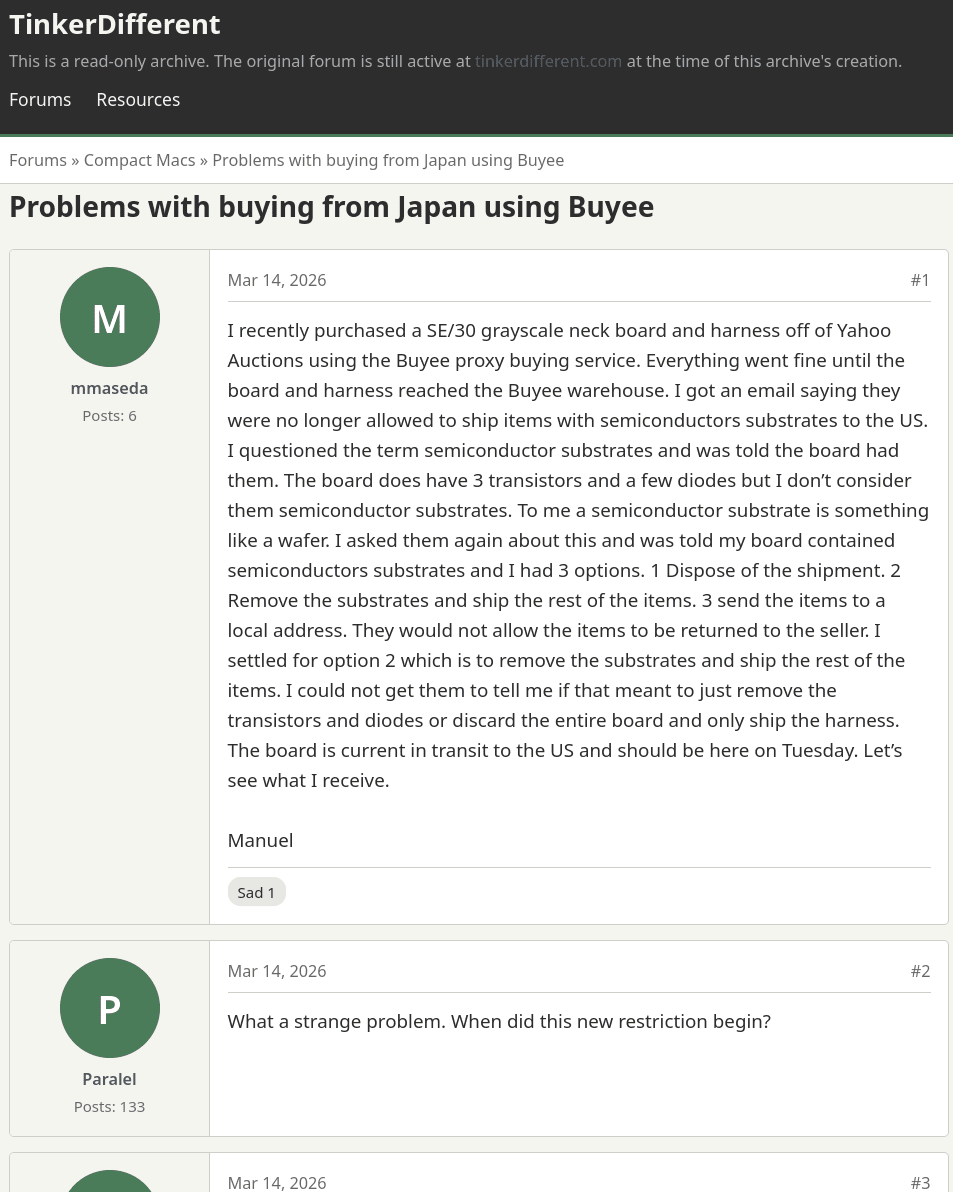This screenshot has height=1192, width=953.
Task: Click the thread title in the breadcrumb
Action: click(x=388, y=160)
